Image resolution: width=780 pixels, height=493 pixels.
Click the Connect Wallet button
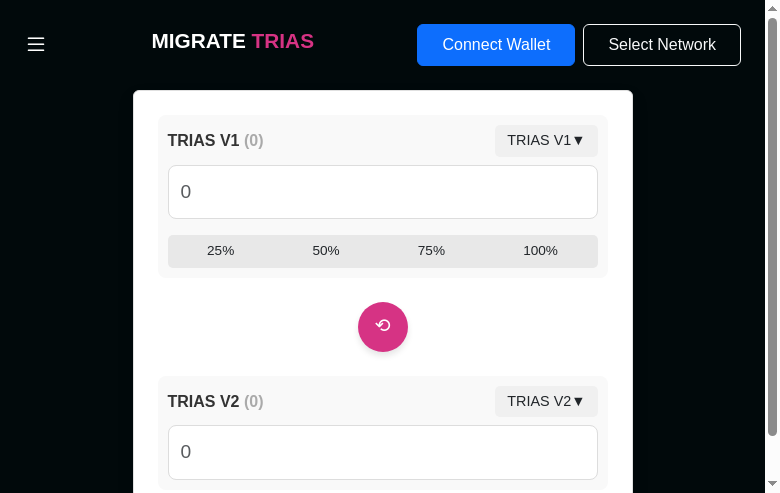click(496, 45)
